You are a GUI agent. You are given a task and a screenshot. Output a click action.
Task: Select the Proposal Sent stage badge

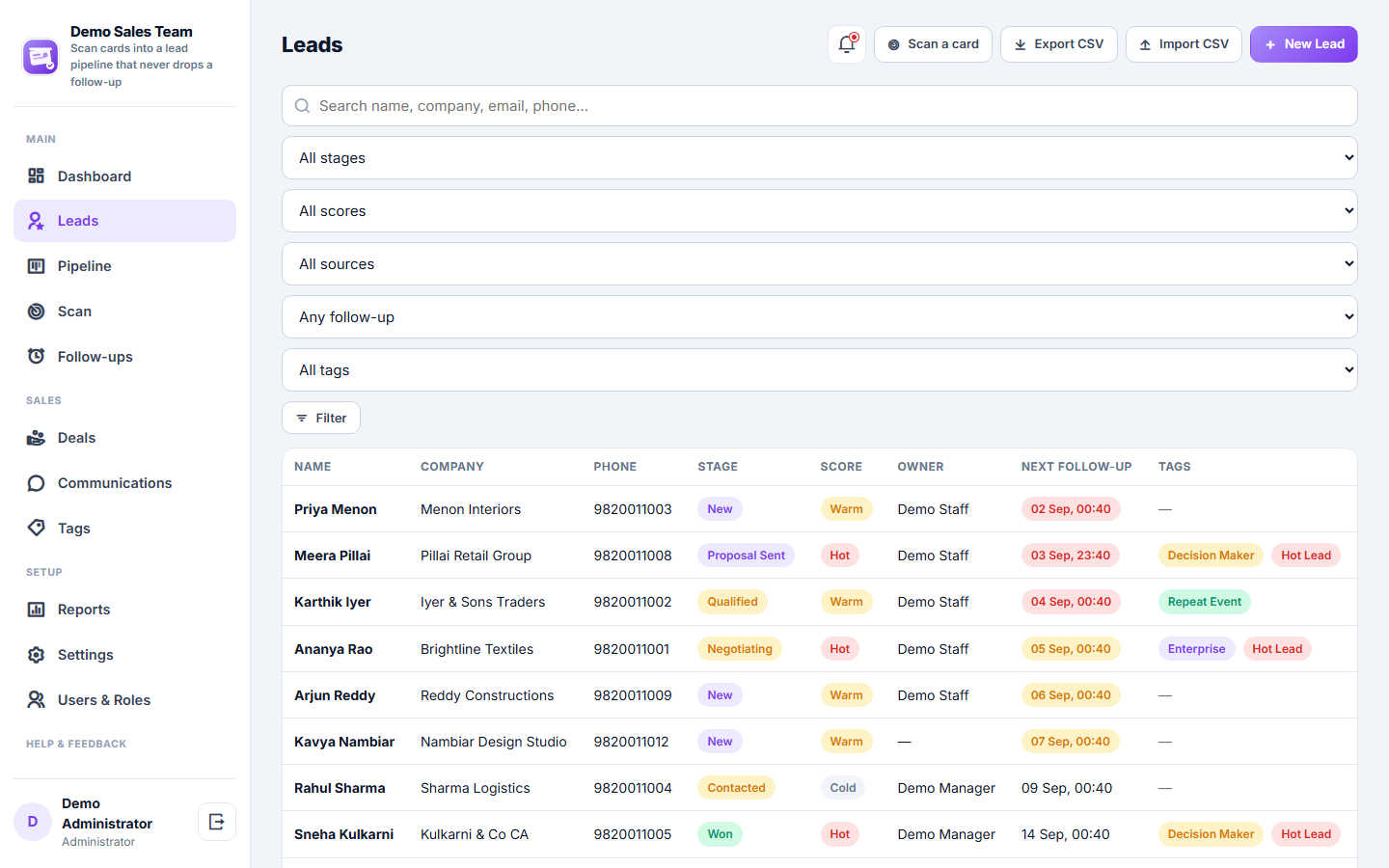click(x=746, y=556)
